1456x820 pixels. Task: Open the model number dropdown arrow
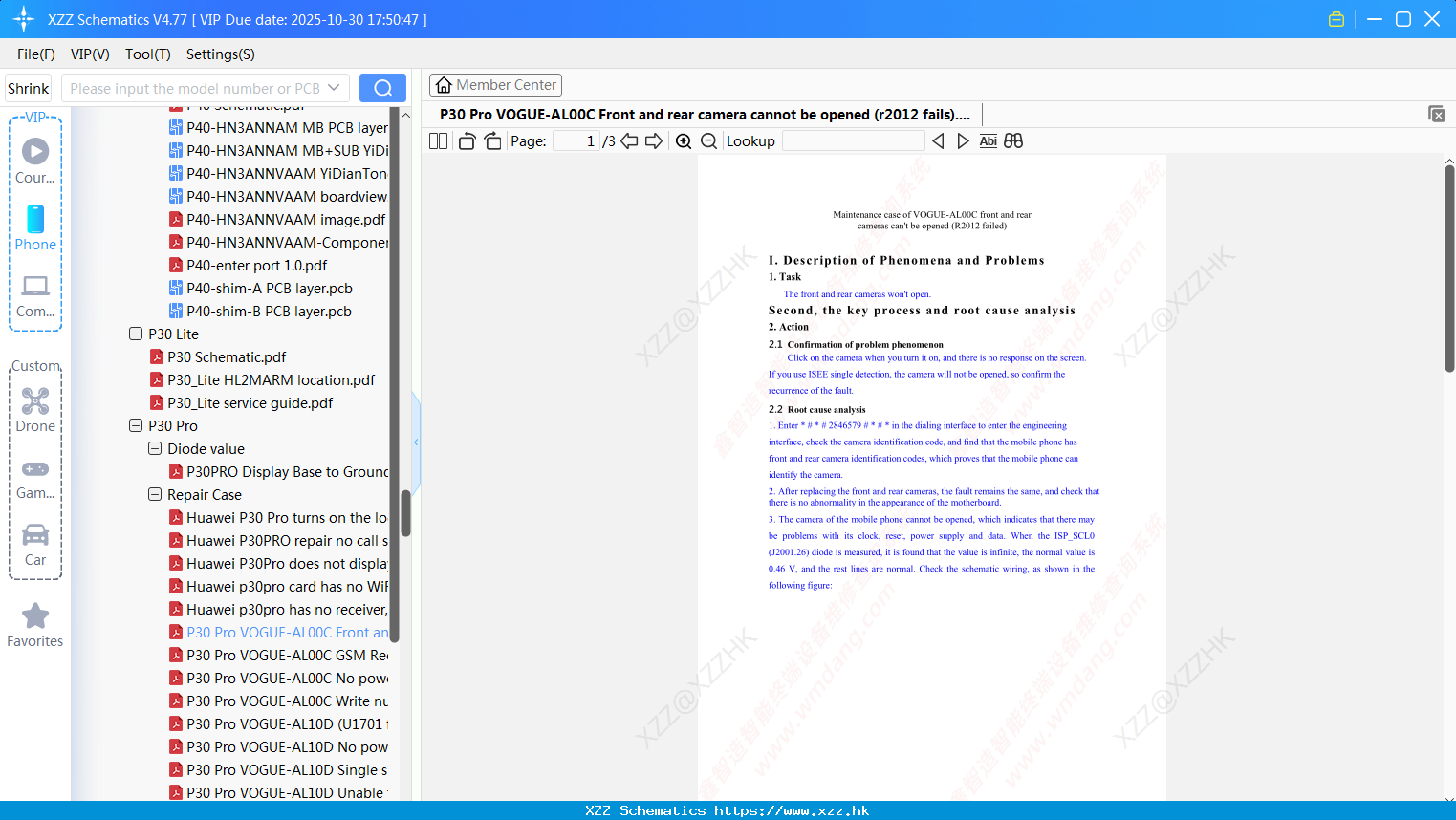pos(334,88)
